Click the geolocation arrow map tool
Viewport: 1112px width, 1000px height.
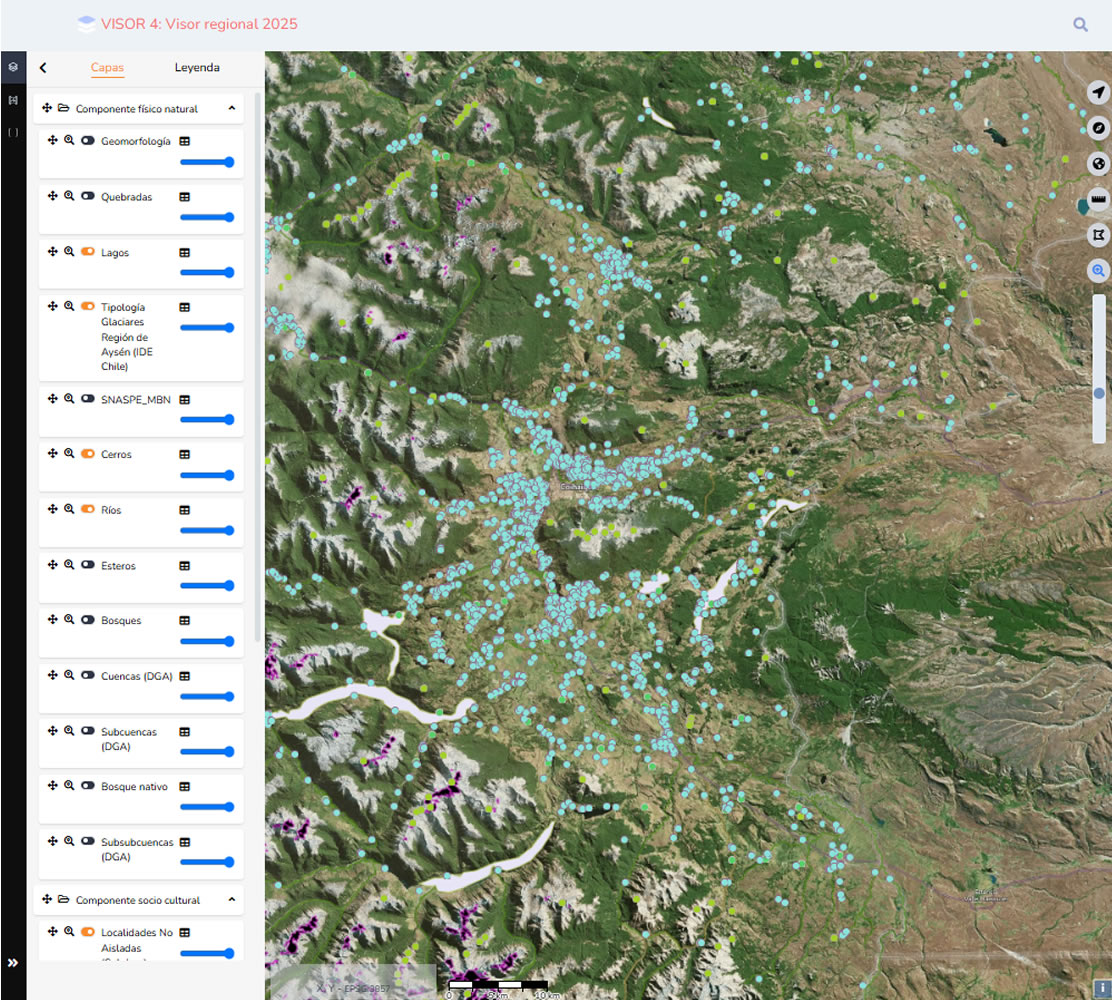click(x=1099, y=92)
